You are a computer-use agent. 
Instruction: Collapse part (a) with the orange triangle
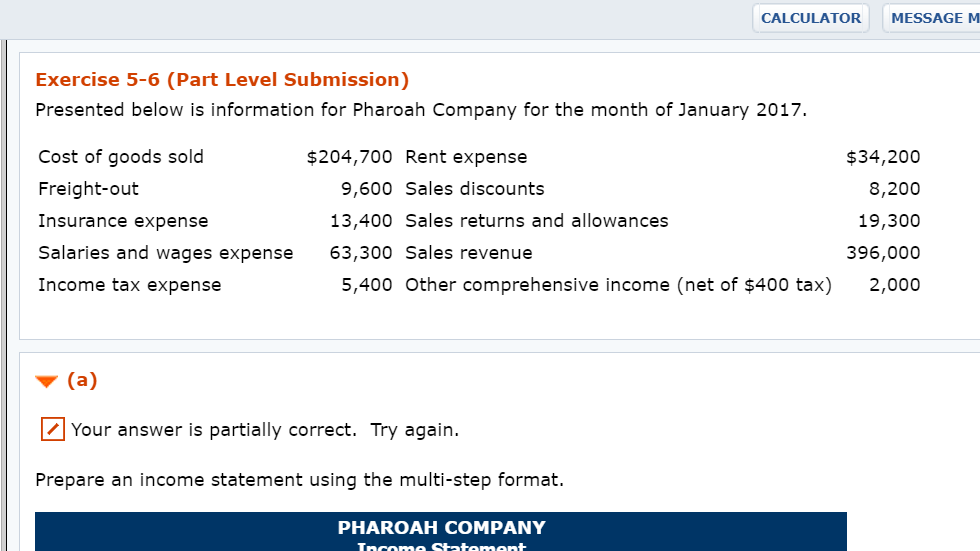point(46,381)
